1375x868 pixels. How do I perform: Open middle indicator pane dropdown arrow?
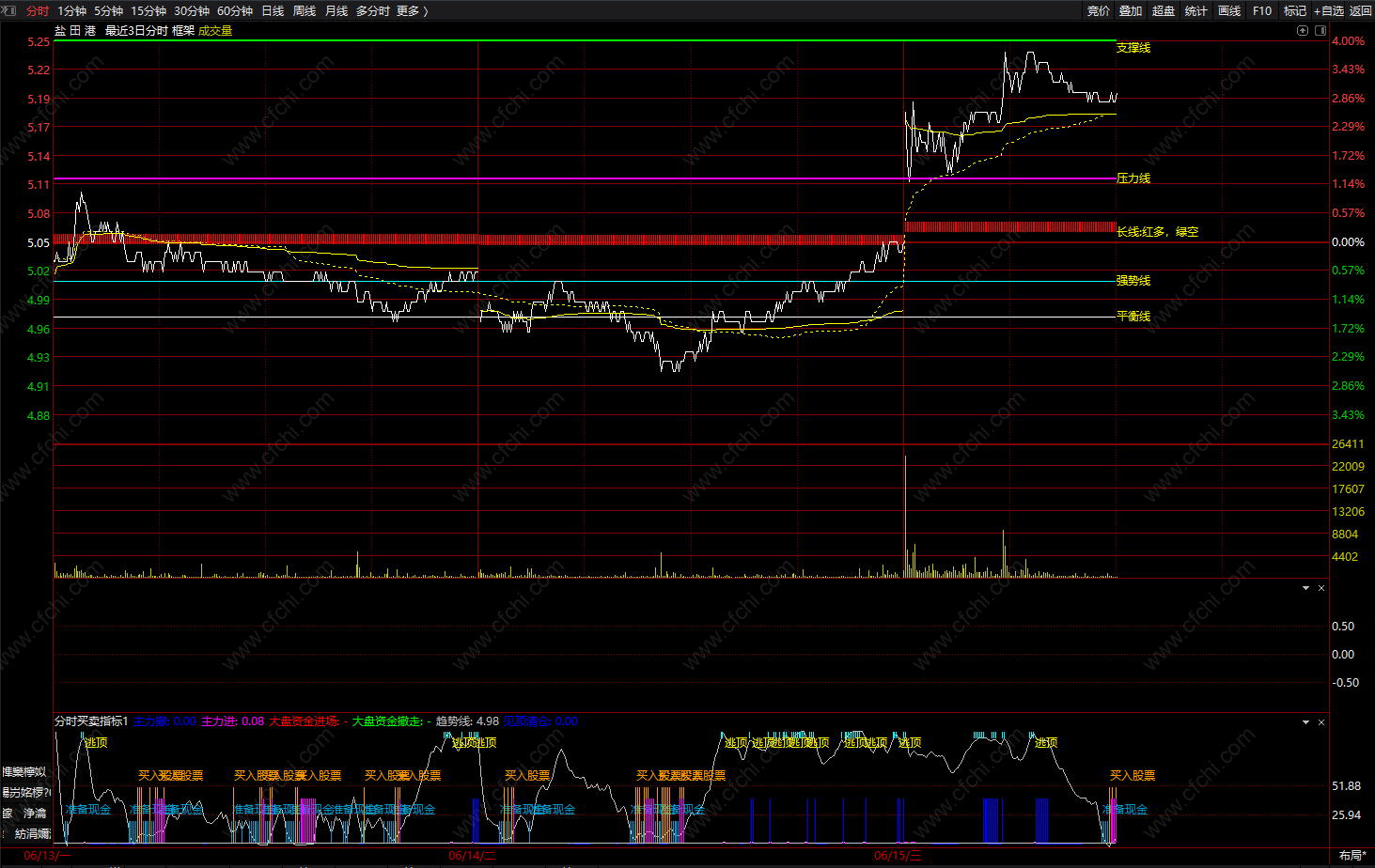coord(1305,588)
